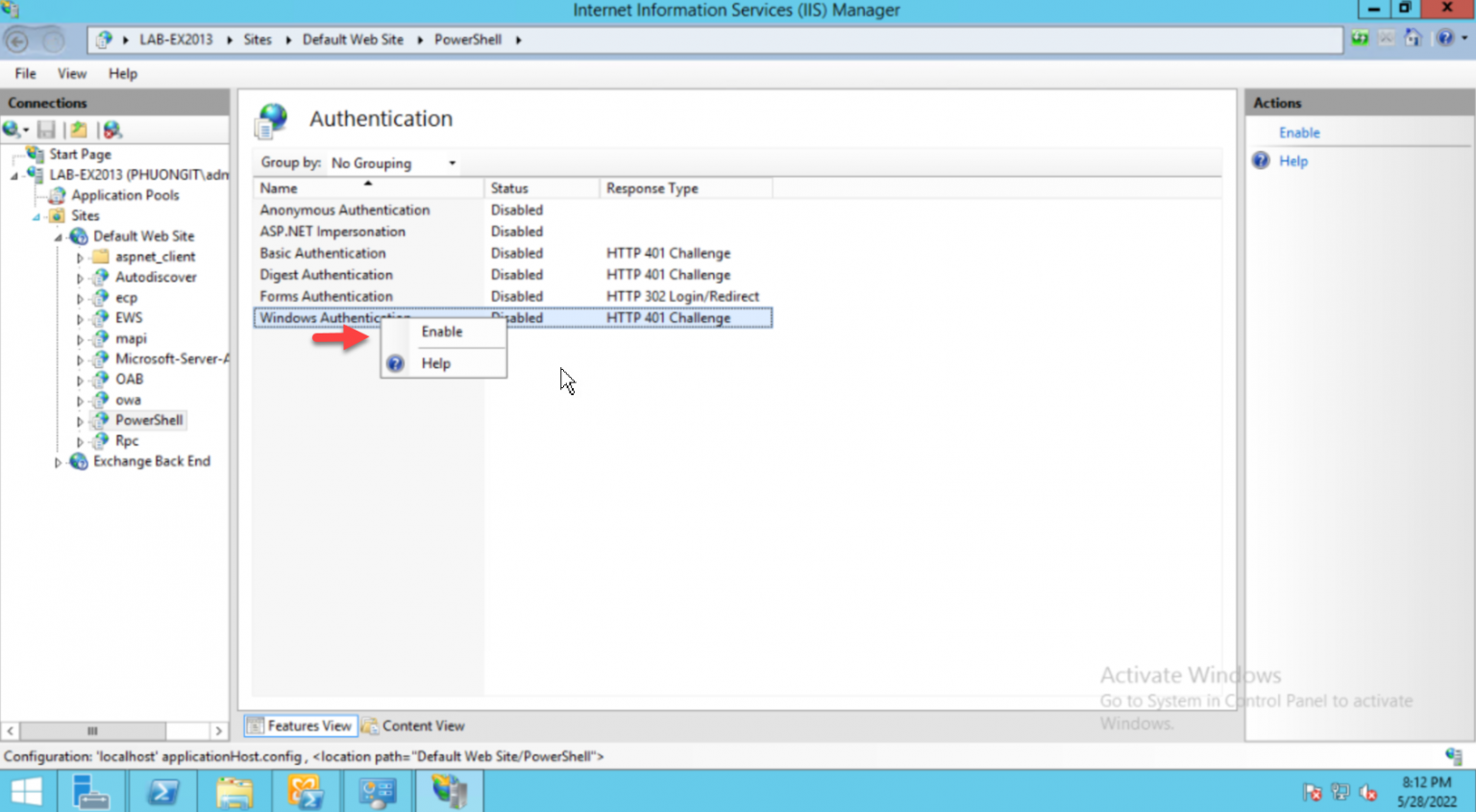1476x812 pixels.
Task: Click the Home icon in the address bar
Action: click(x=1413, y=39)
